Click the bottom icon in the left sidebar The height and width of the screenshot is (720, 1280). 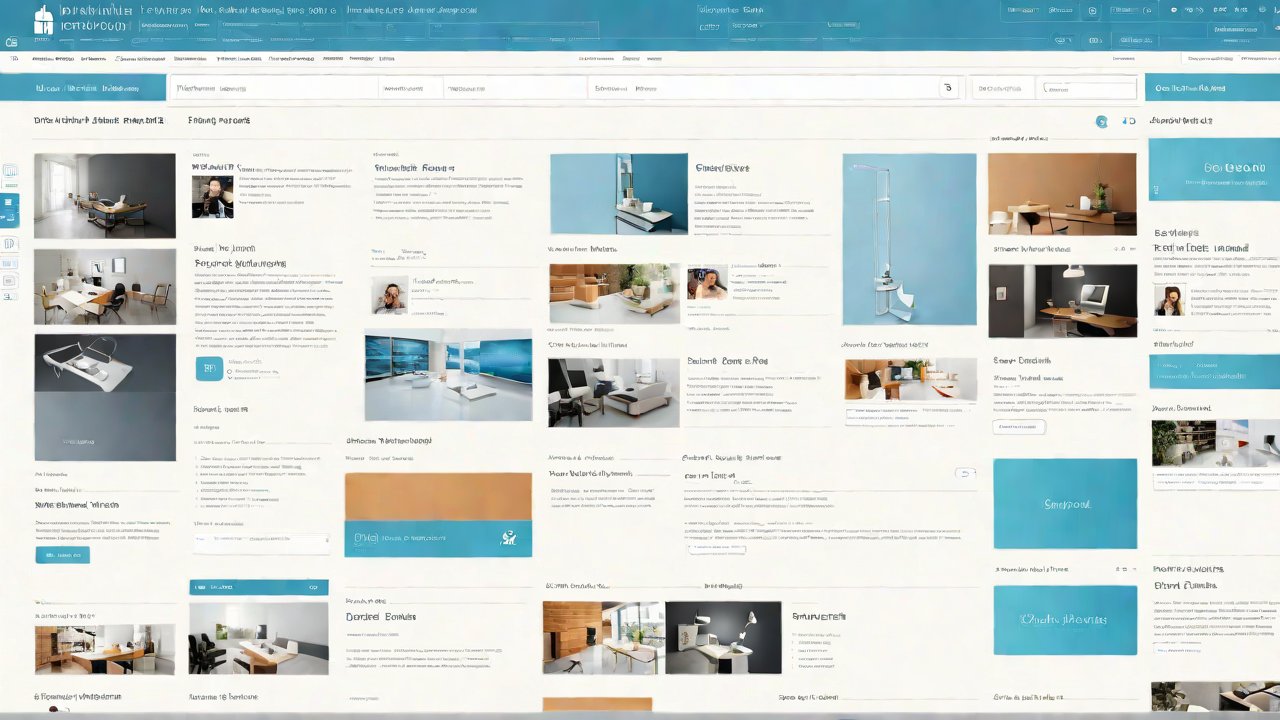tap(10, 282)
